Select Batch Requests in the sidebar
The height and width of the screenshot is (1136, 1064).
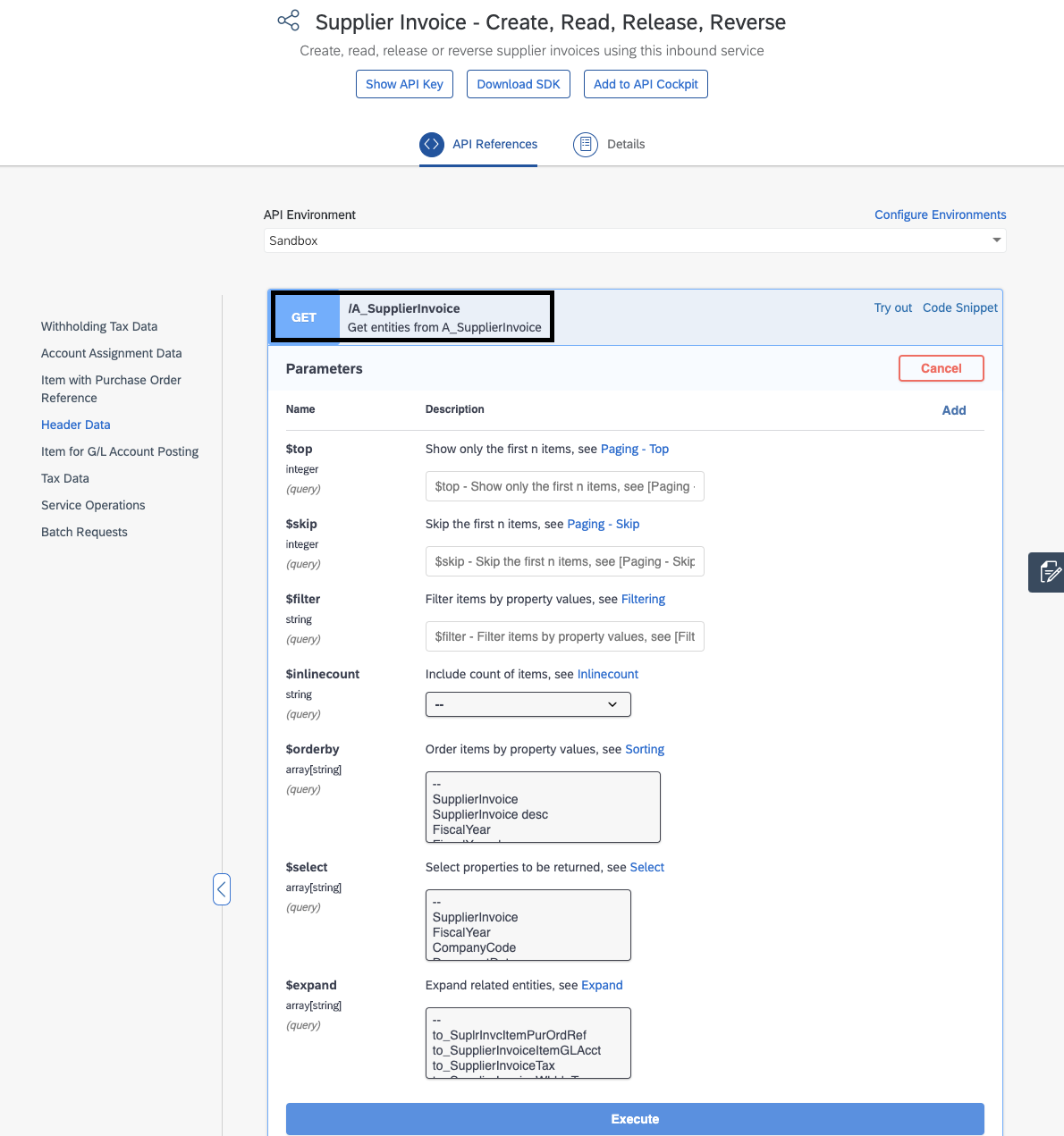[84, 532]
